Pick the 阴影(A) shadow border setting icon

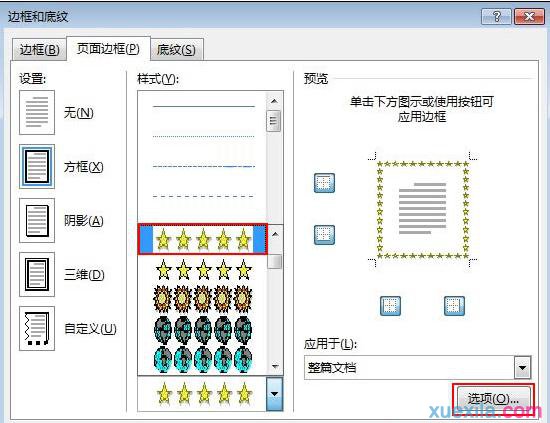pyautogui.click(x=37, y=220)
